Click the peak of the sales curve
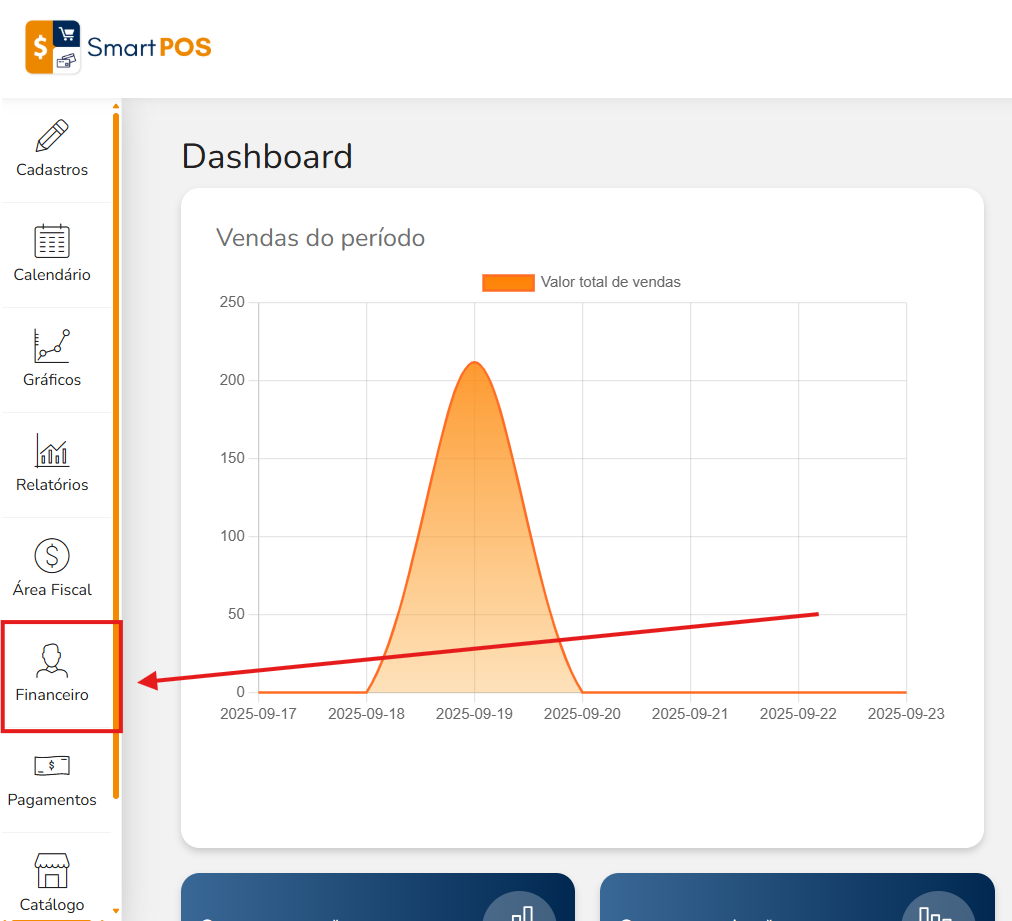This screenshot has height=921, width=1012. click(x=474, y=363)
